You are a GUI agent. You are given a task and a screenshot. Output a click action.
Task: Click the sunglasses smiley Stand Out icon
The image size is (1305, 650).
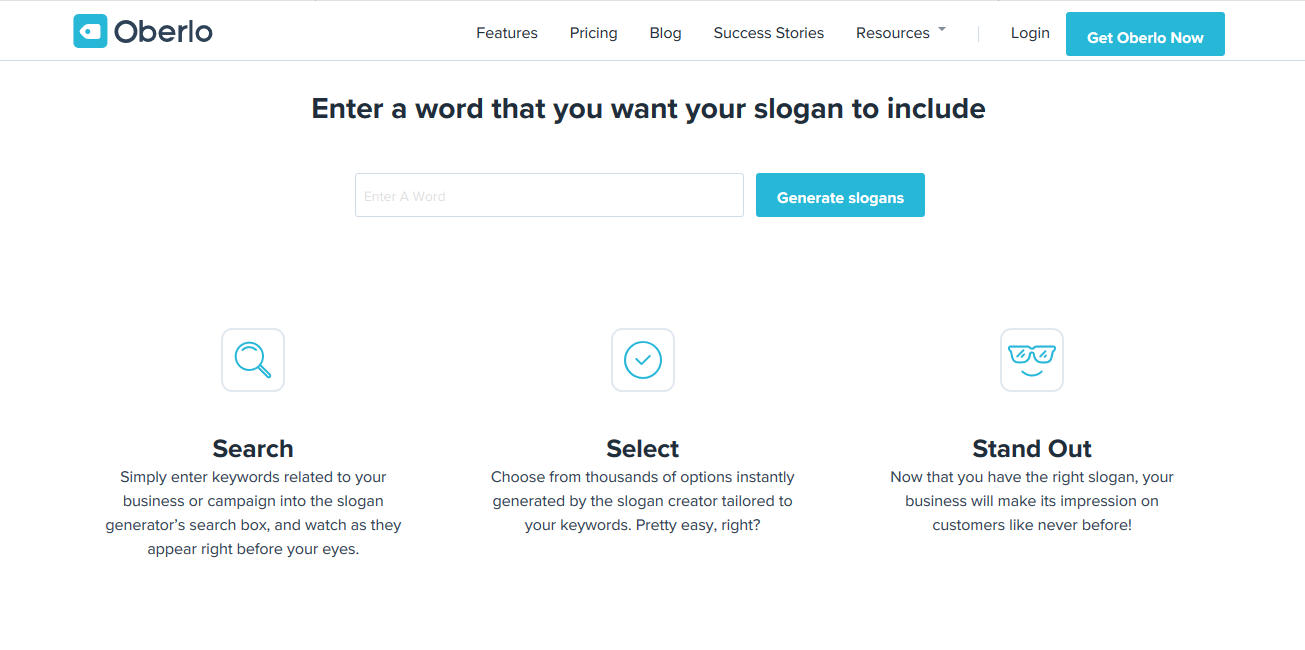click(1032, 360)
